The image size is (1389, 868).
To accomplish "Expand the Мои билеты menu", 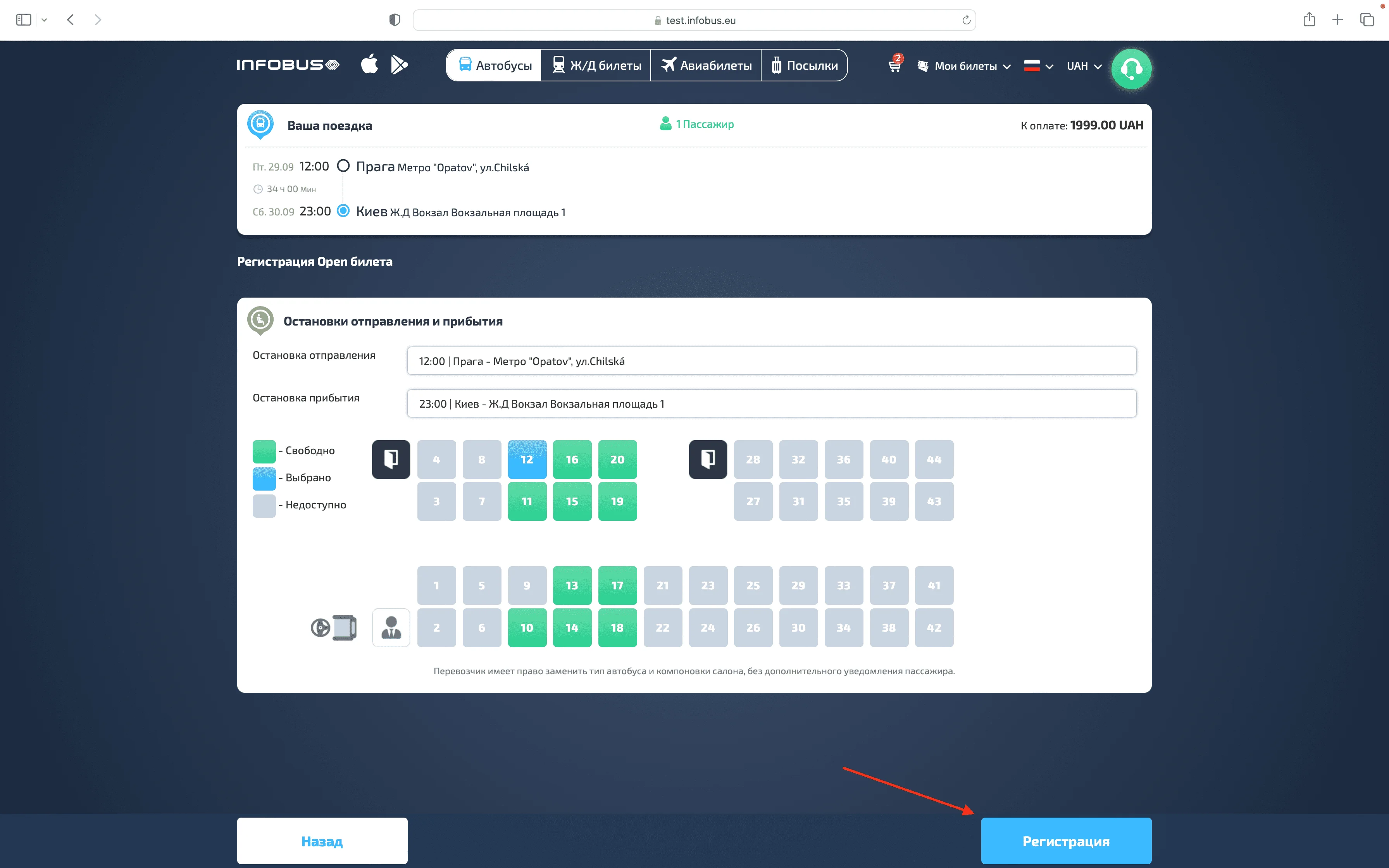I will click(x=965, y=66).
